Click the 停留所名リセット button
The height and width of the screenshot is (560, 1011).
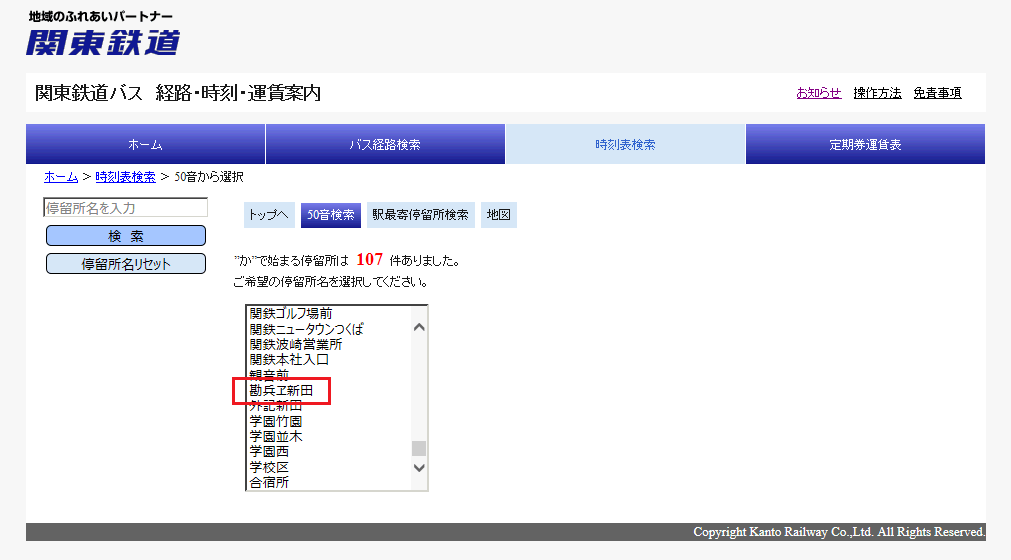pyautogui.click(x=125, y=264)
